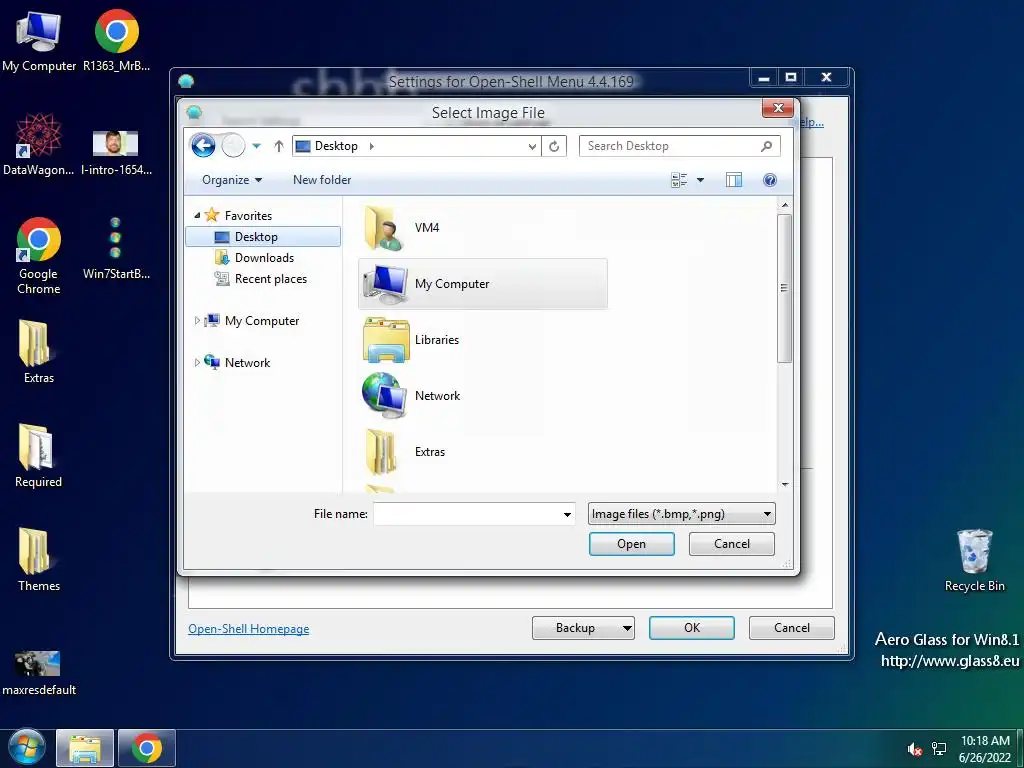
Task: Select Recent places in navigation pane
Action: (270, 279)
